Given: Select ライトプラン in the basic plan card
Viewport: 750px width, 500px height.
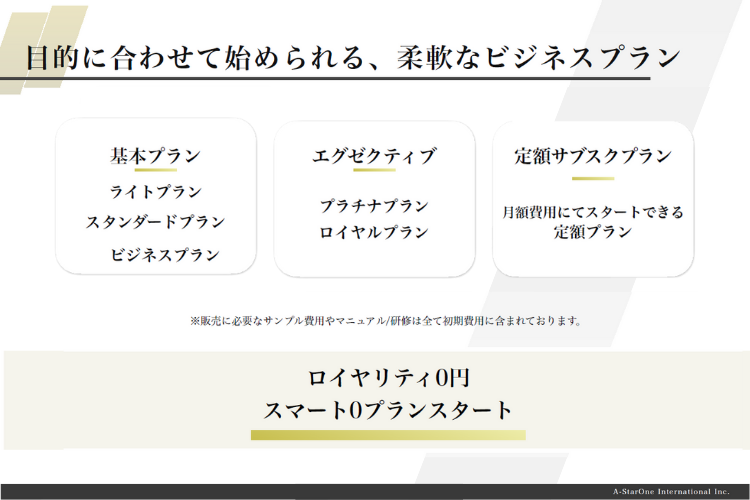Looking at the screenshot, I should tap(155, 191).
